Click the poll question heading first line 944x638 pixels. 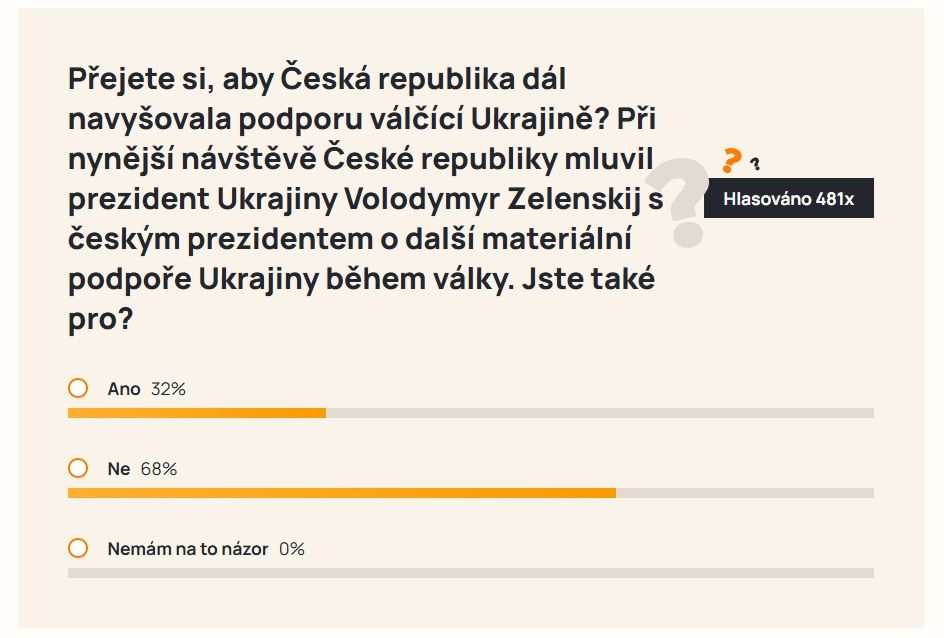[x=317, y=79]
